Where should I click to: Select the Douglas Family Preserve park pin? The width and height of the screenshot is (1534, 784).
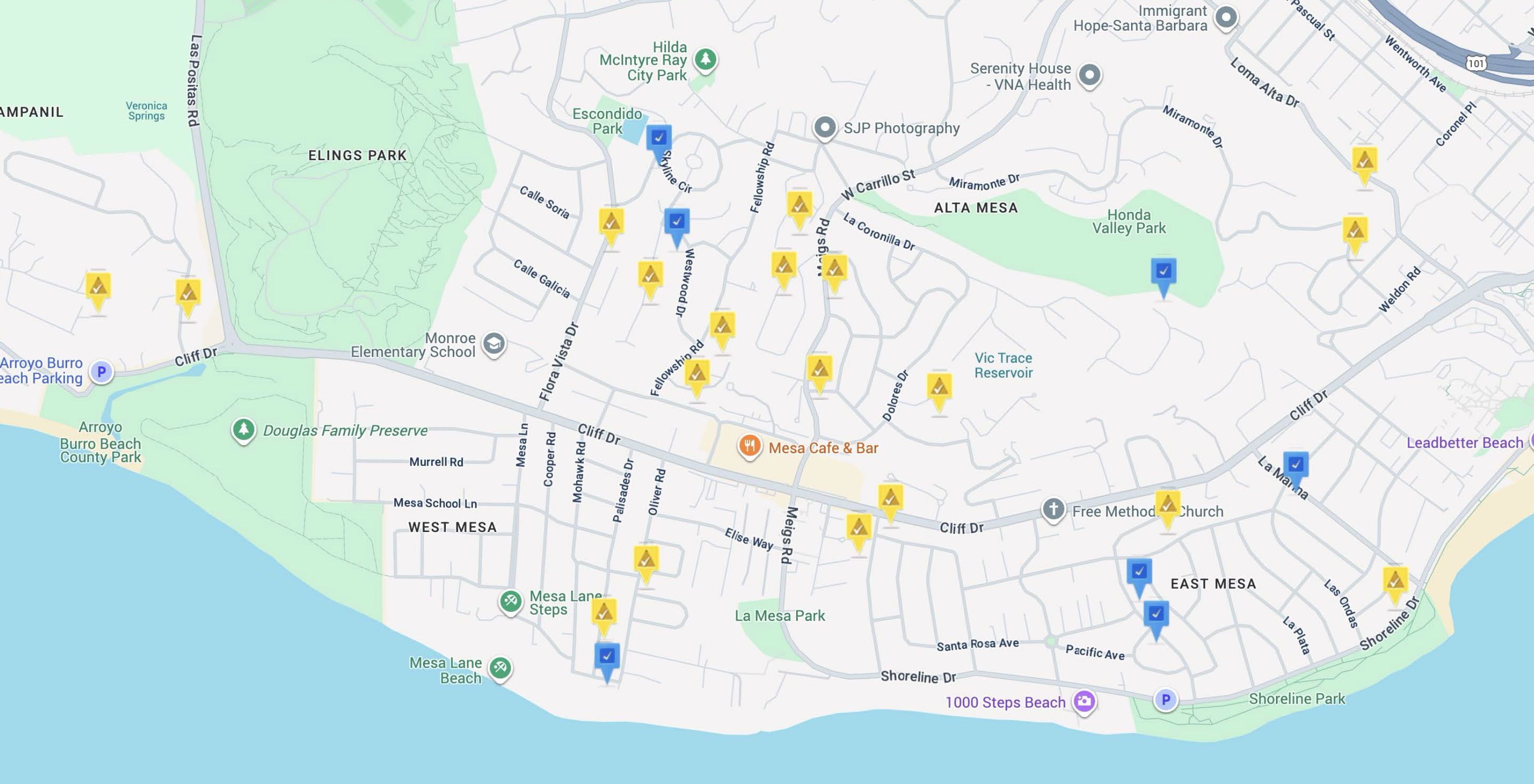pos(243,429)
